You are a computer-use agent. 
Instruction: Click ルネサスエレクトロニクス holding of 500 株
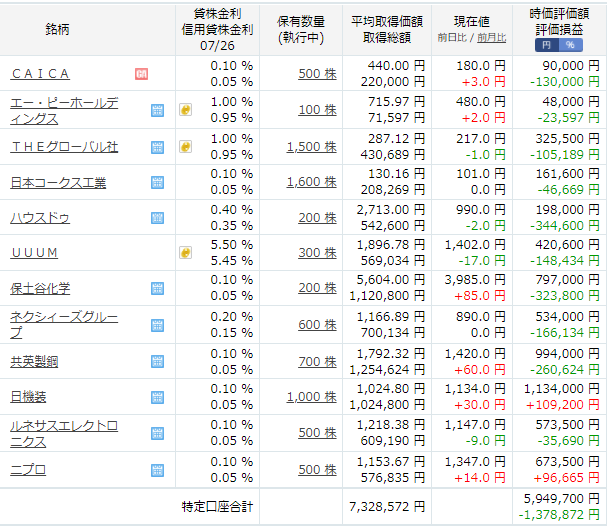pyautogui.click(x=317, y=433)
